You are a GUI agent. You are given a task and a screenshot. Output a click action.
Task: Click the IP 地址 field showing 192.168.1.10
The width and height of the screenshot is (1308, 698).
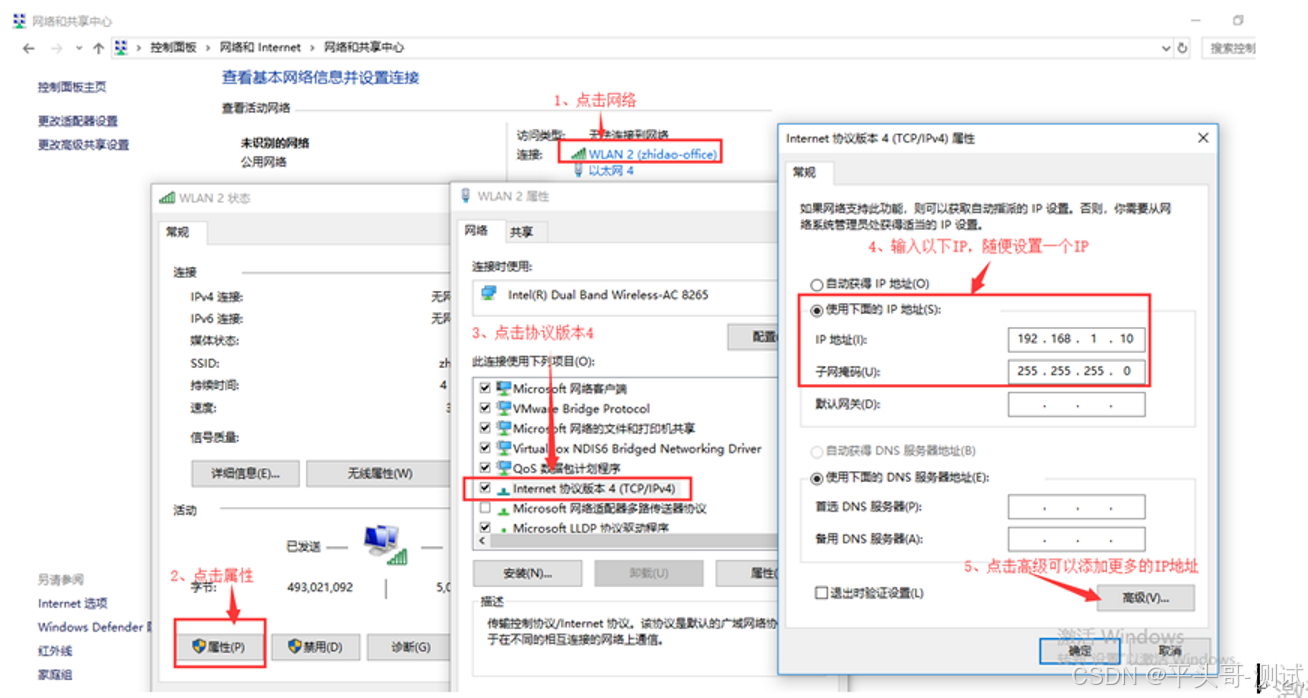tap(1076, 339)
